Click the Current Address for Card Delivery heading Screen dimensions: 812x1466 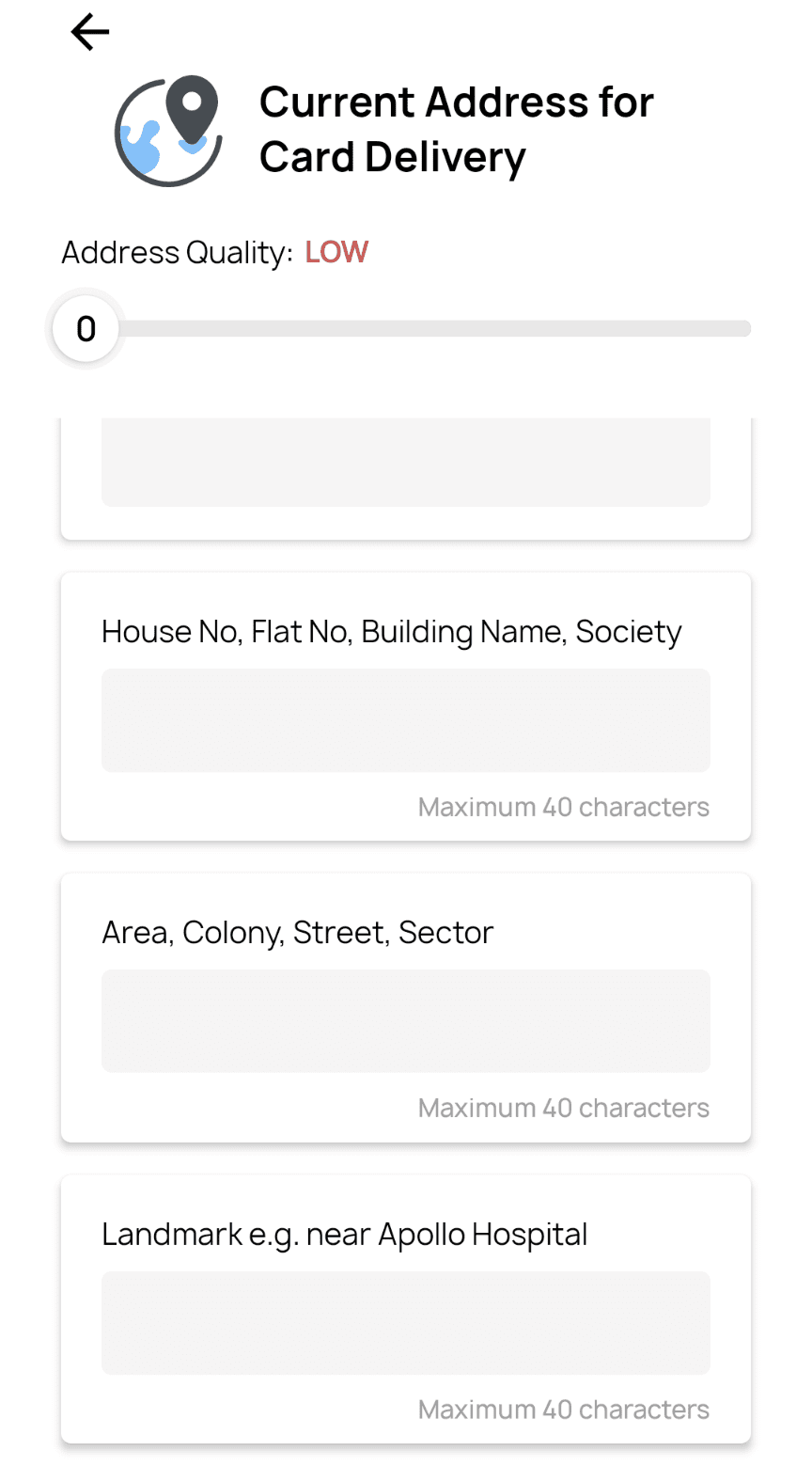[456, 130]
